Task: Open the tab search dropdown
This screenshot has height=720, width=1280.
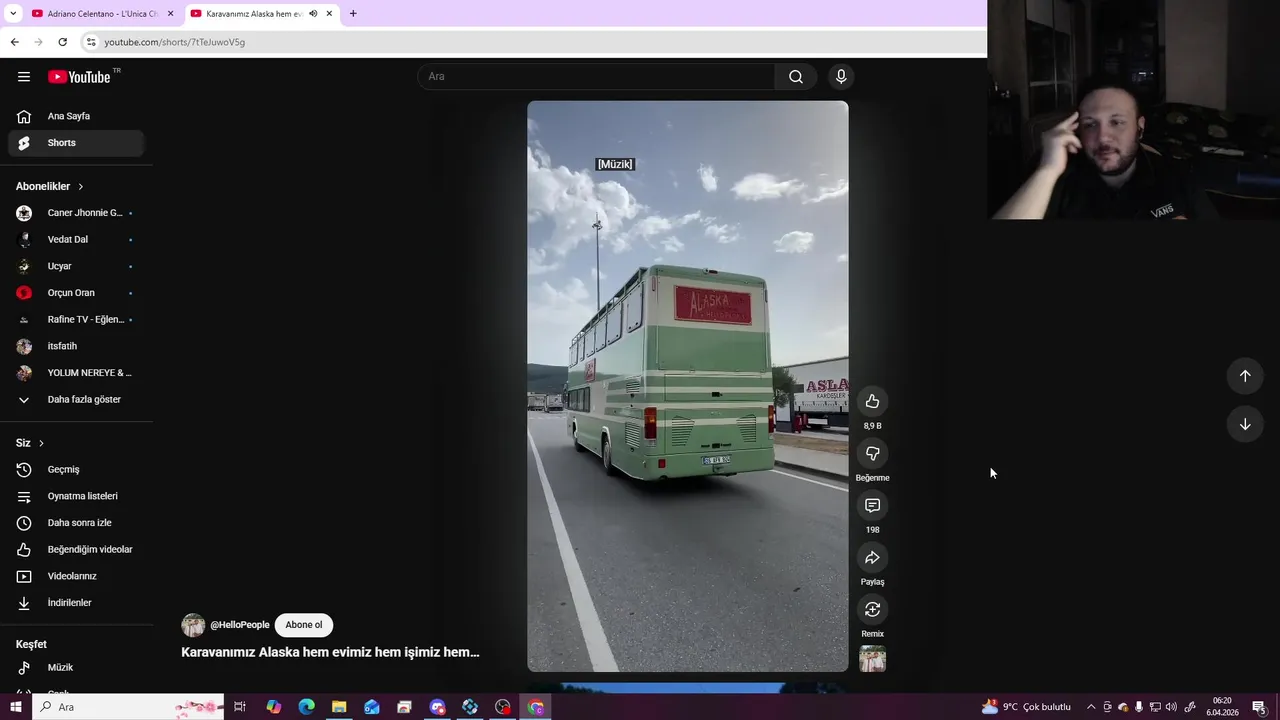Action: 13,14
